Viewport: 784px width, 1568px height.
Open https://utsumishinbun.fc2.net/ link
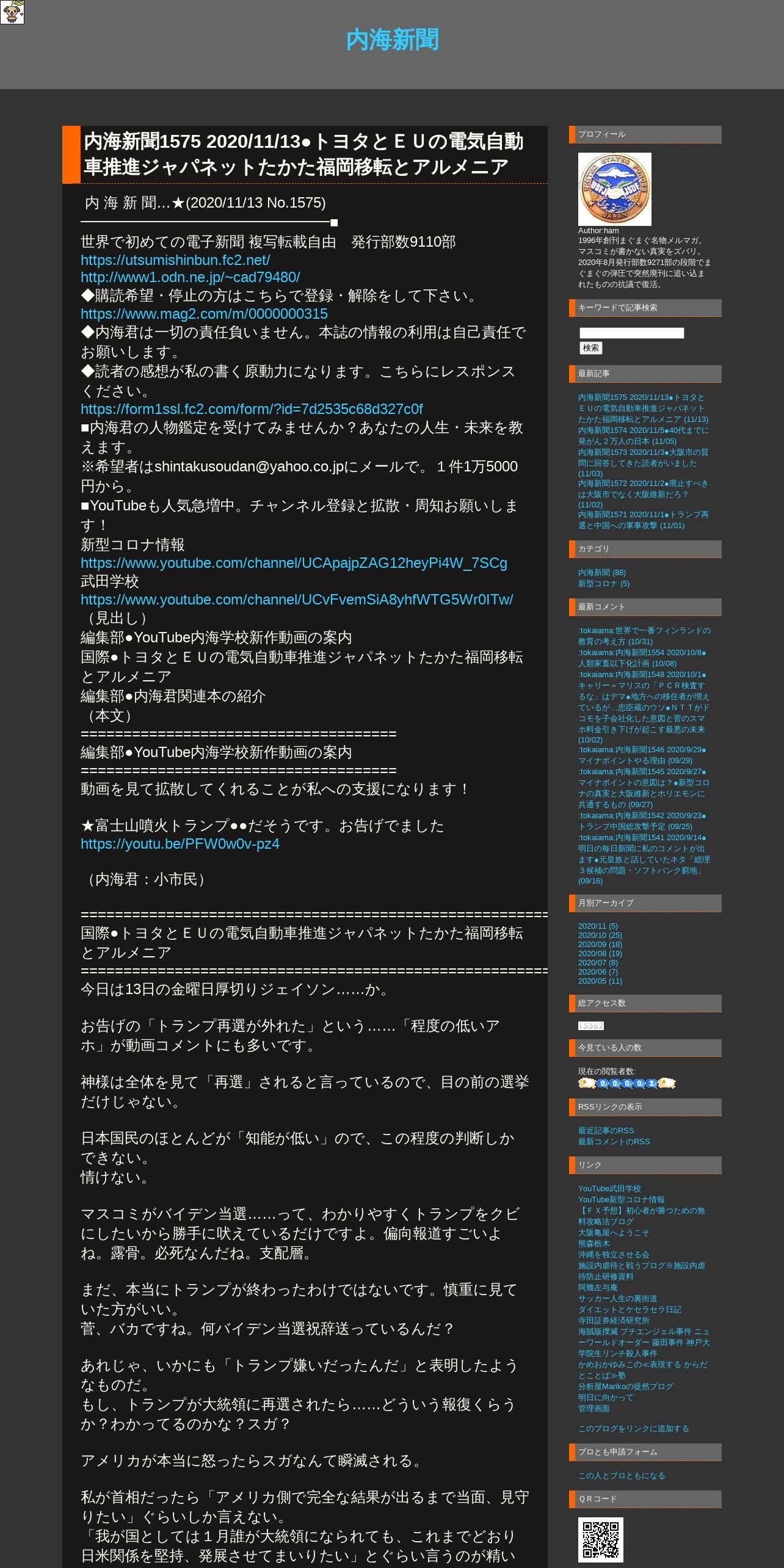pyautogui.click(x=175, y=260)
